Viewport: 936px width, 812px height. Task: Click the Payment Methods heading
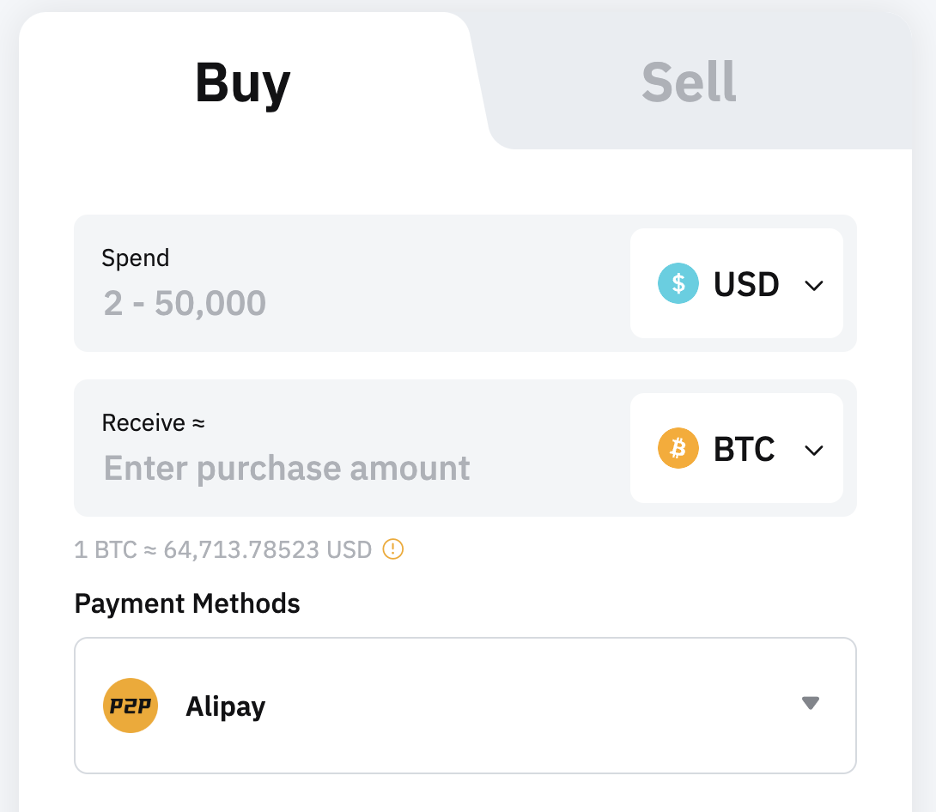click(187, 604)
